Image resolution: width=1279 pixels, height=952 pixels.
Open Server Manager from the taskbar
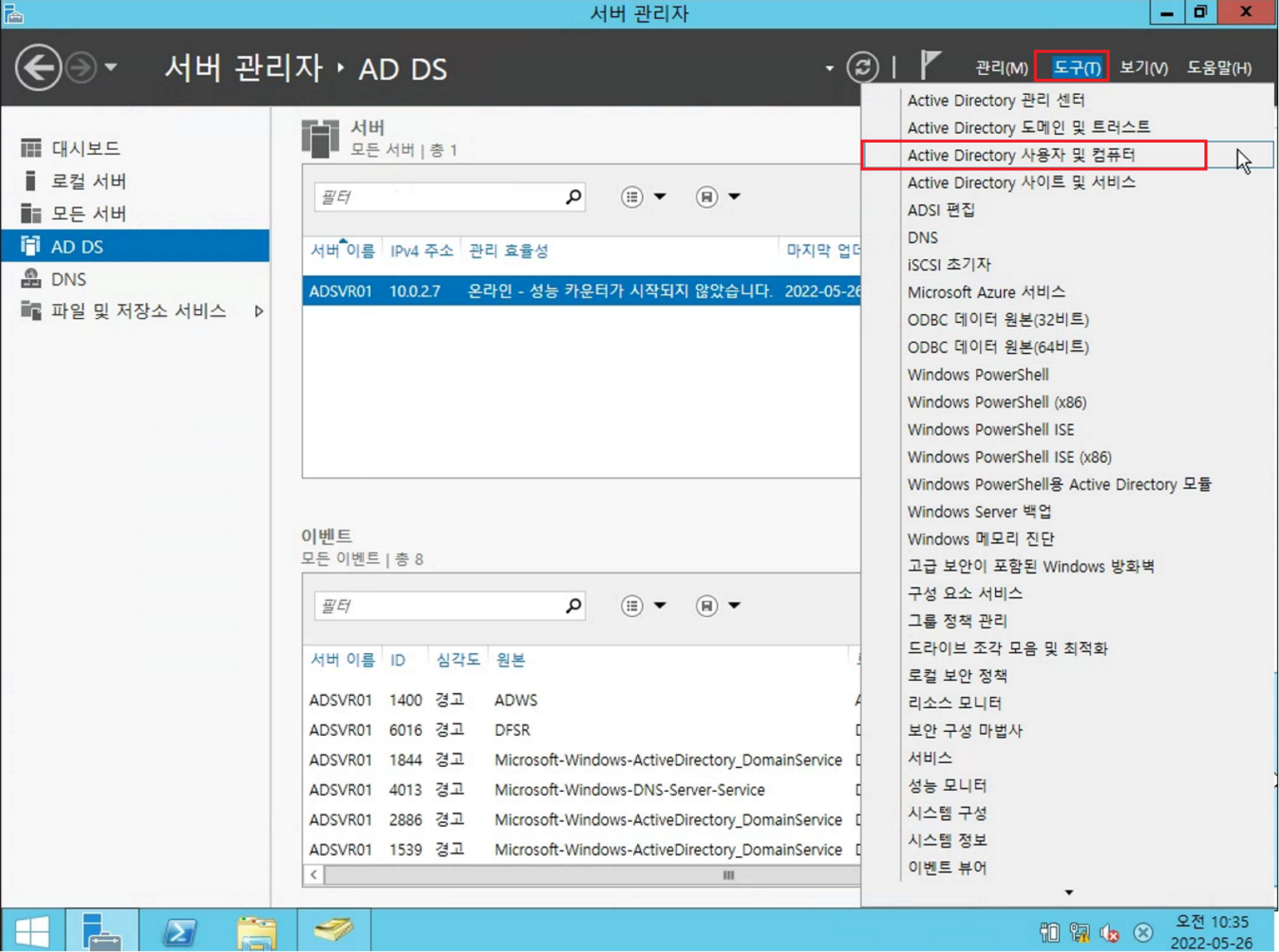coord(102,930)
